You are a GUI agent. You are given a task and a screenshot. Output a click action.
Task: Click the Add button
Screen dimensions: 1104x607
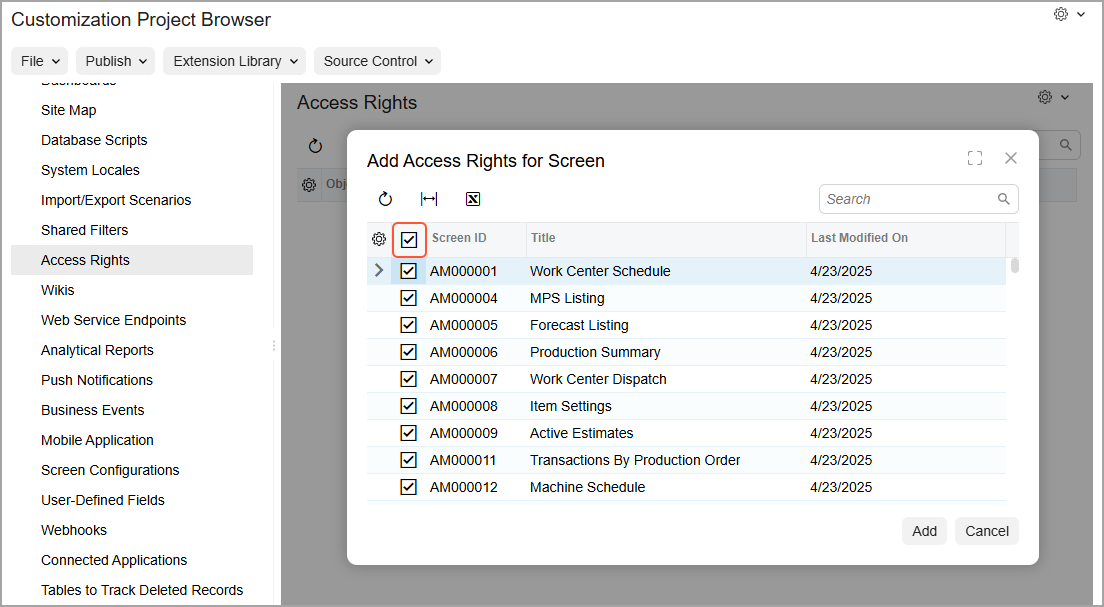pyautogui.click(x=924, y=531)
